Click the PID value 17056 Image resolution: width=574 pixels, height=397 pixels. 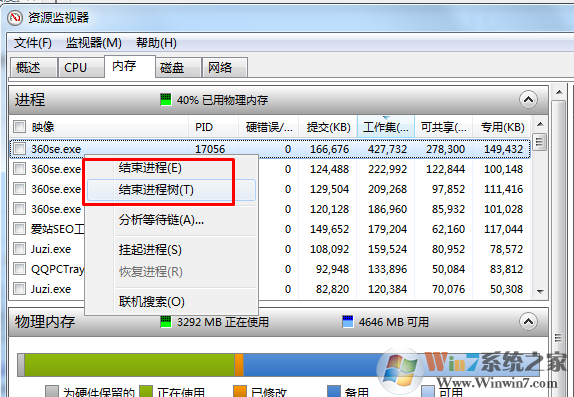(x=210, y=149)
